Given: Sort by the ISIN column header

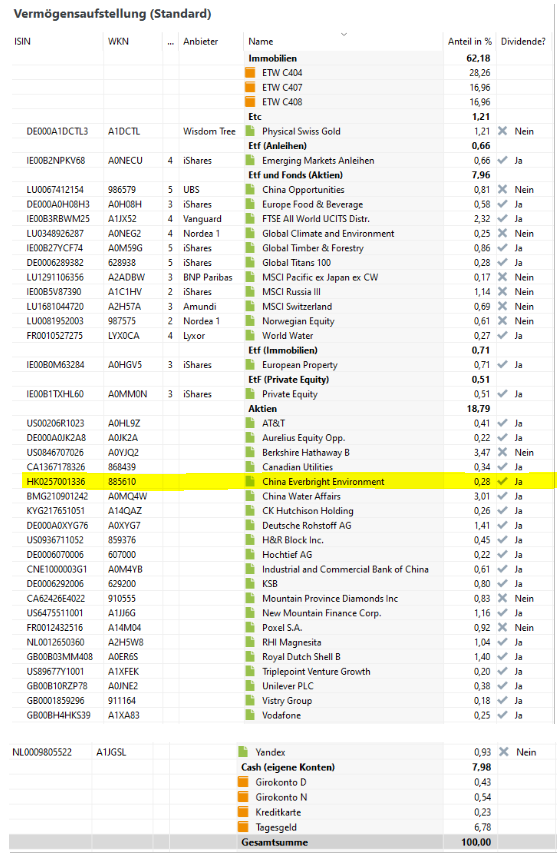Looking at the screenshot, I should click(22, 41).
